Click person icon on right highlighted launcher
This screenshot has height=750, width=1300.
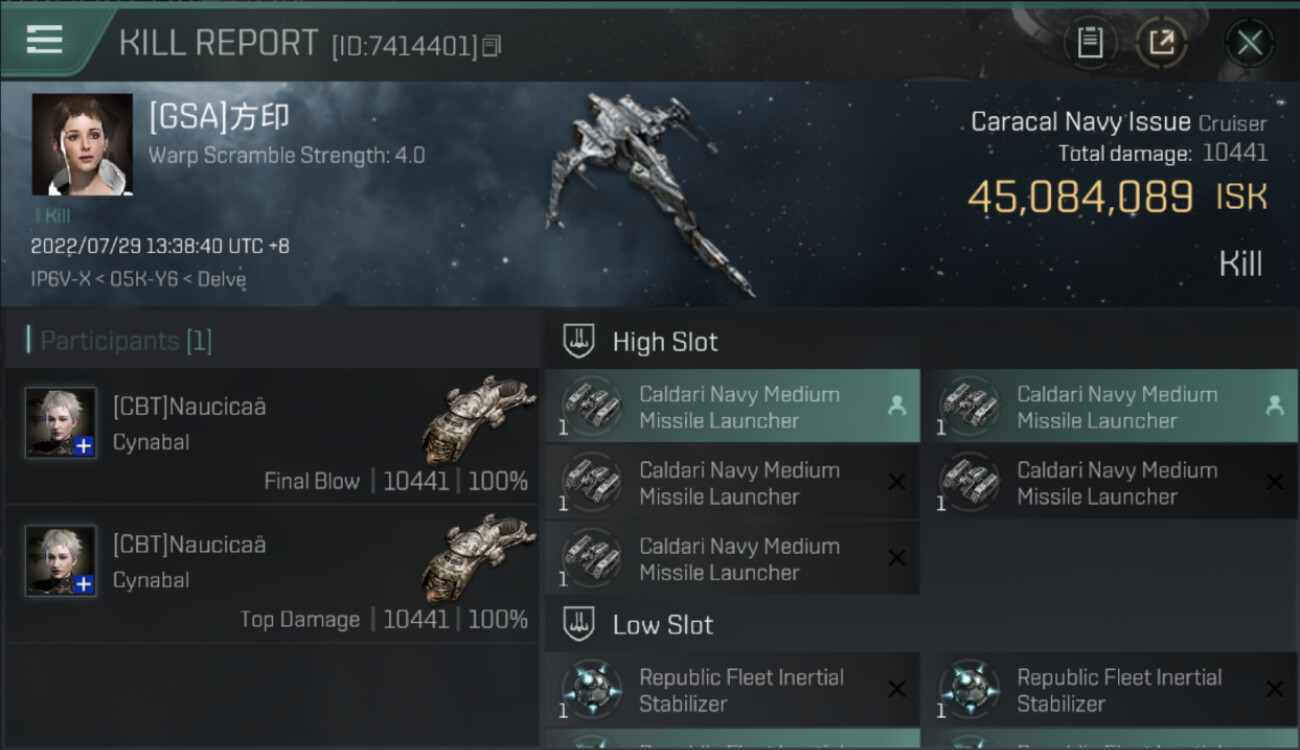coord(1274,405)
